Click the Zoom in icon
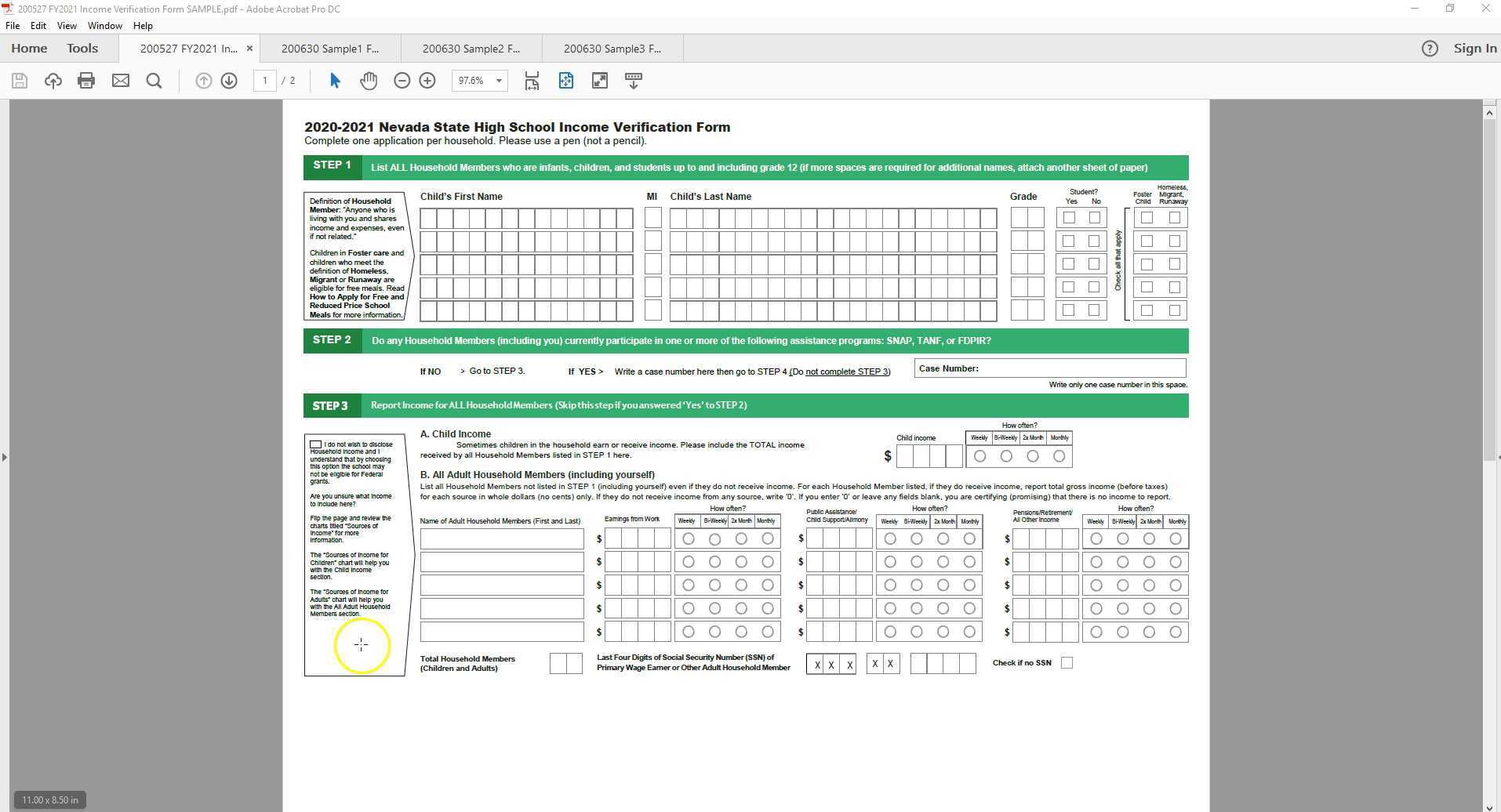This screenshot has width=1501, height=812. pyautogui.click(x=427, y=80)
